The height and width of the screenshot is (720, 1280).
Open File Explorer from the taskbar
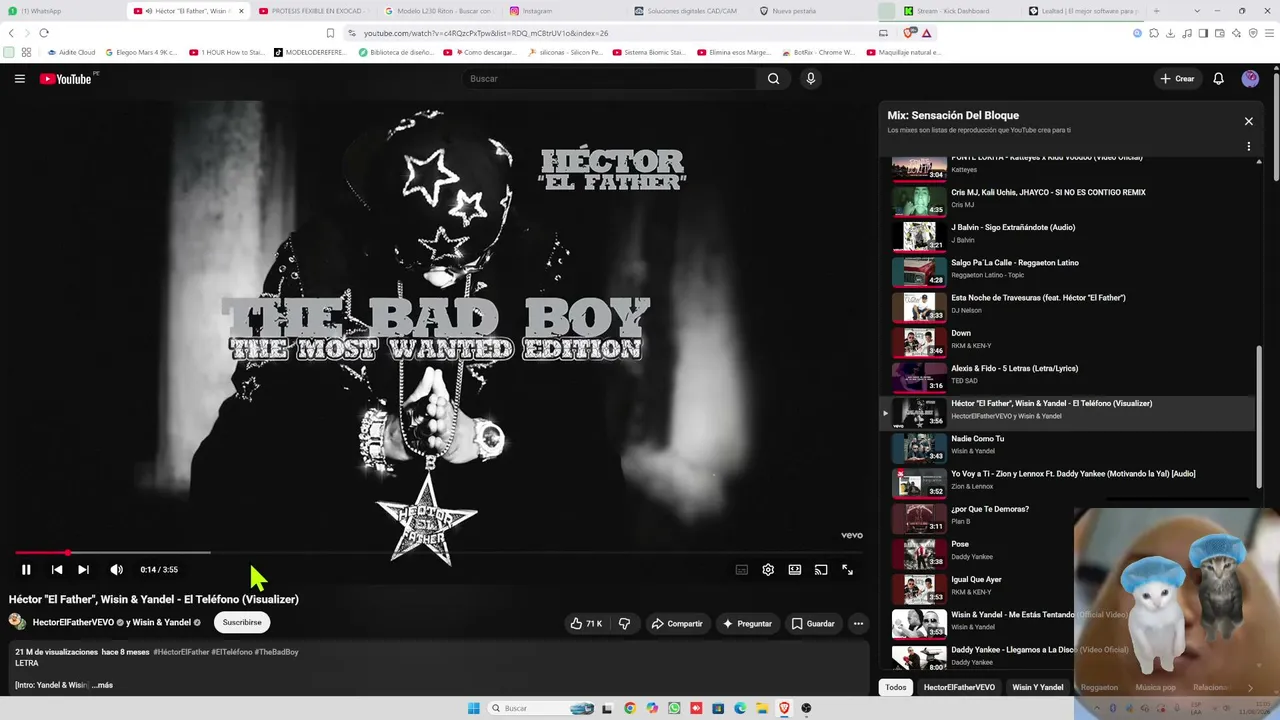pyautogui.click(x=762, y=708)
